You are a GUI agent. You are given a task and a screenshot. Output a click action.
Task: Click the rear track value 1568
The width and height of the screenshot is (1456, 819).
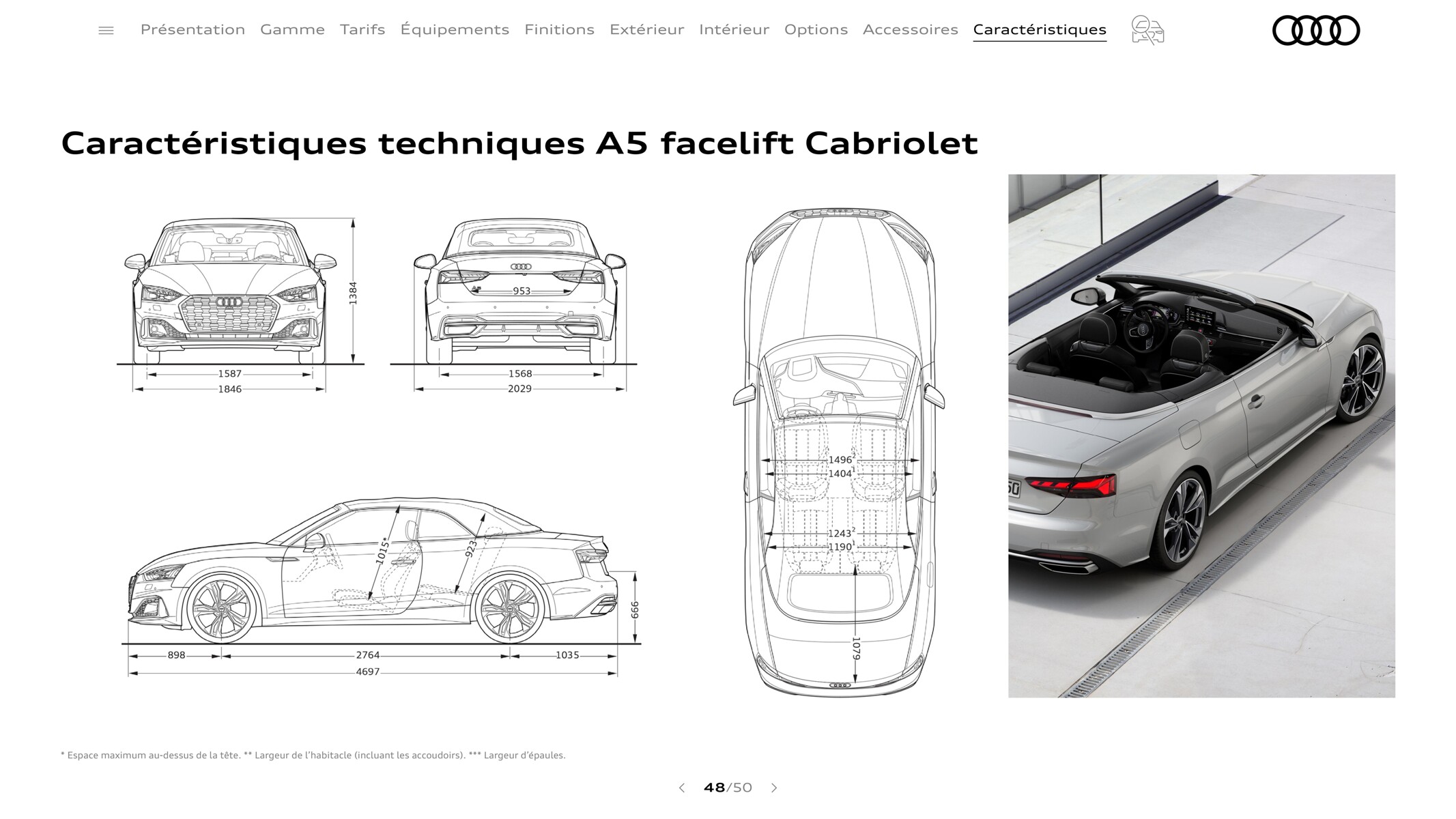click(x=519, y=373)
